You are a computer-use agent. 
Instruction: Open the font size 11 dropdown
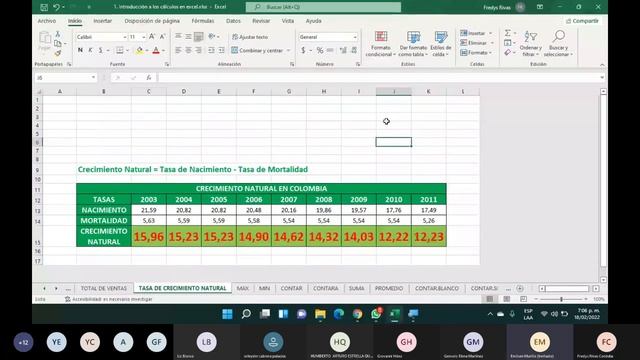[144, 37]
